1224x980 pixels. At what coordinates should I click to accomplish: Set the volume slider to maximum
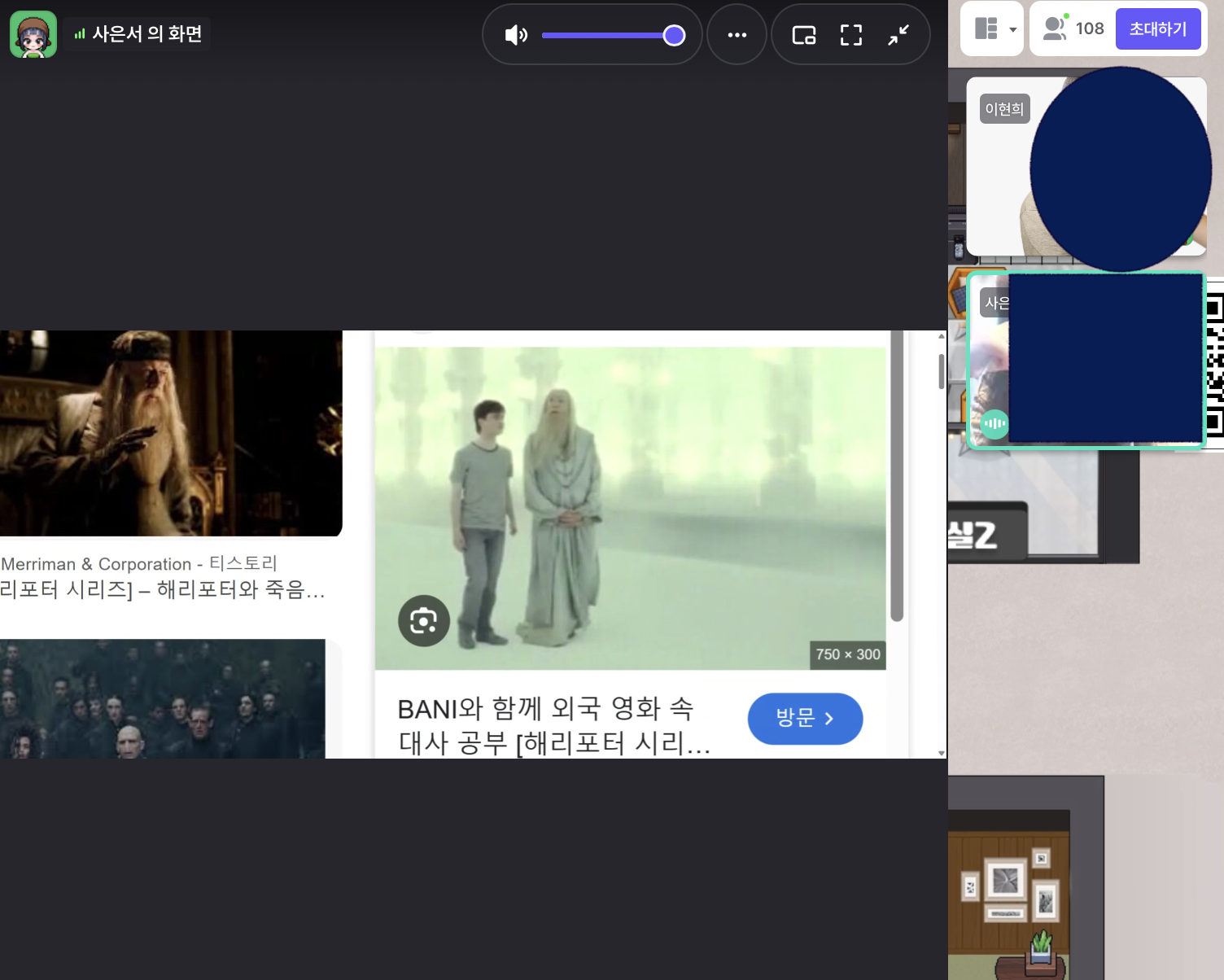point(674,35)
